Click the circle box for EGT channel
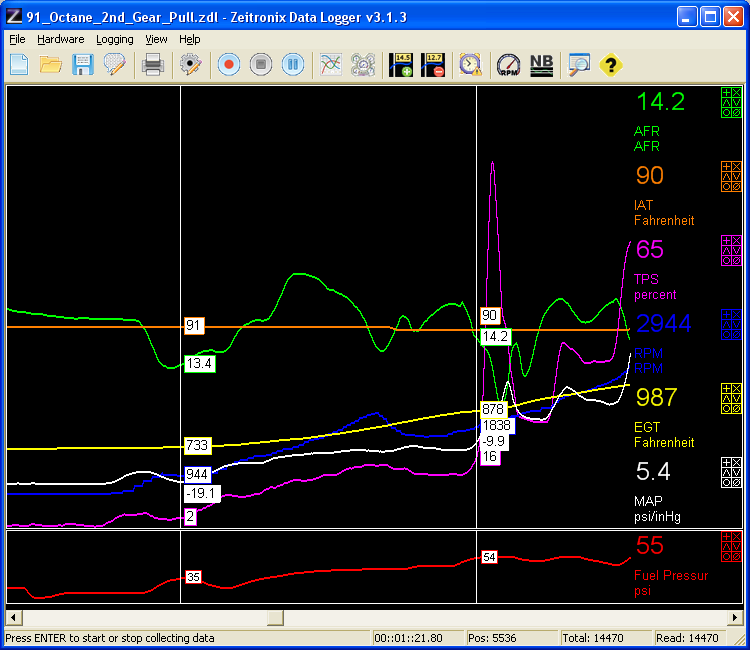Screen dimensions: 750x650 point(727,409)
